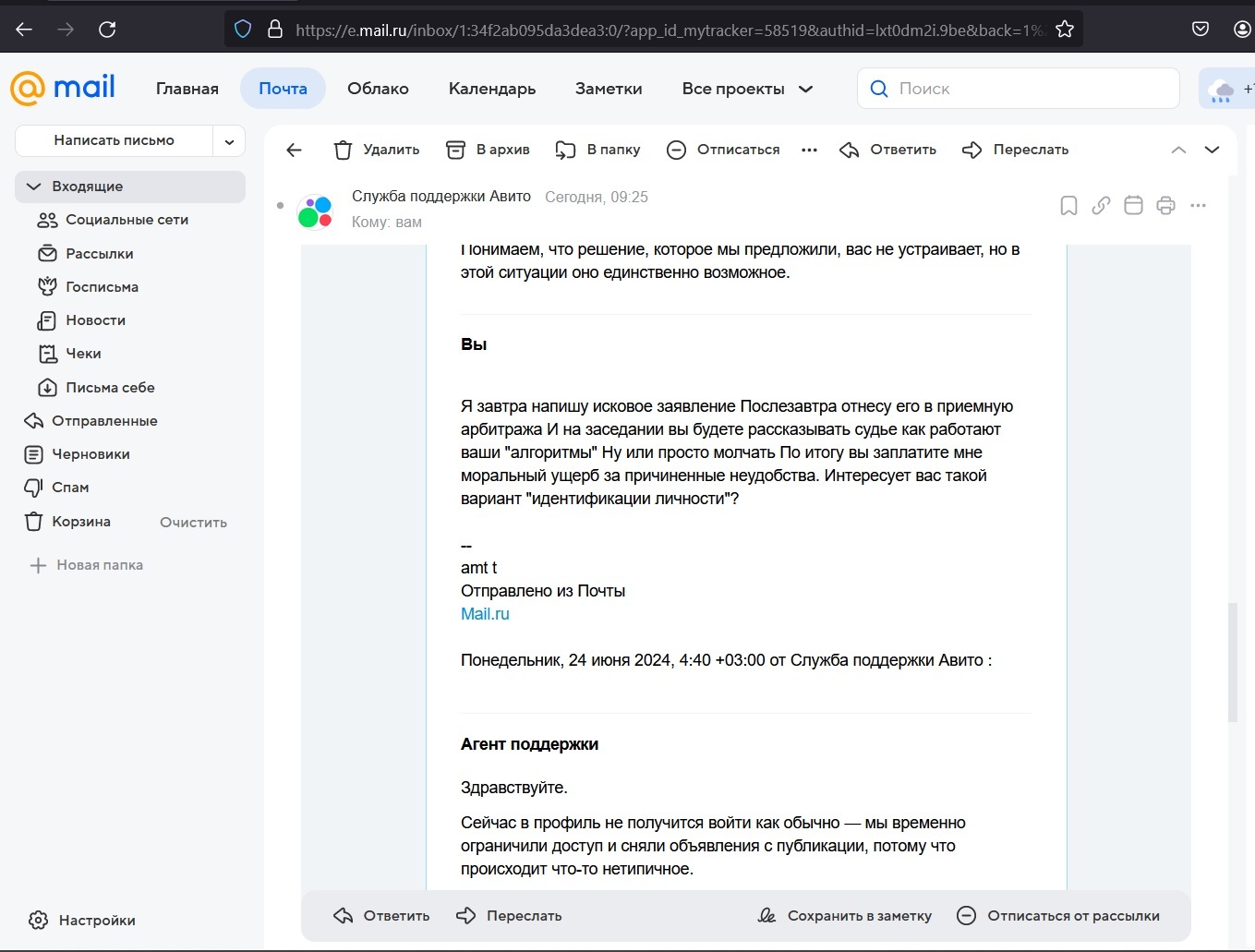Click Avito sender avatar
This screenshot has height=952, width=1255.
click(315, 211)
